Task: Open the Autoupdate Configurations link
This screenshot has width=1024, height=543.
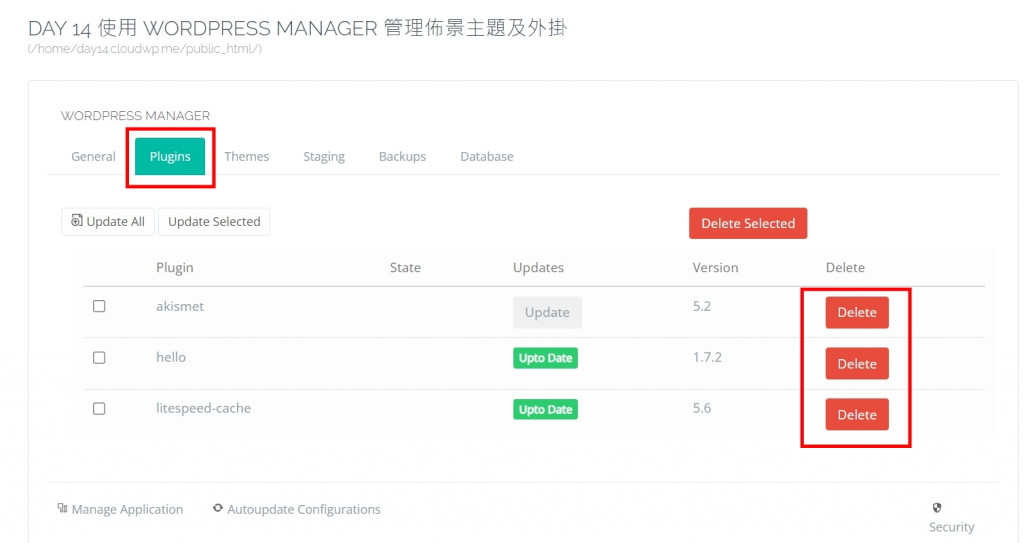Action: point(304,509)
